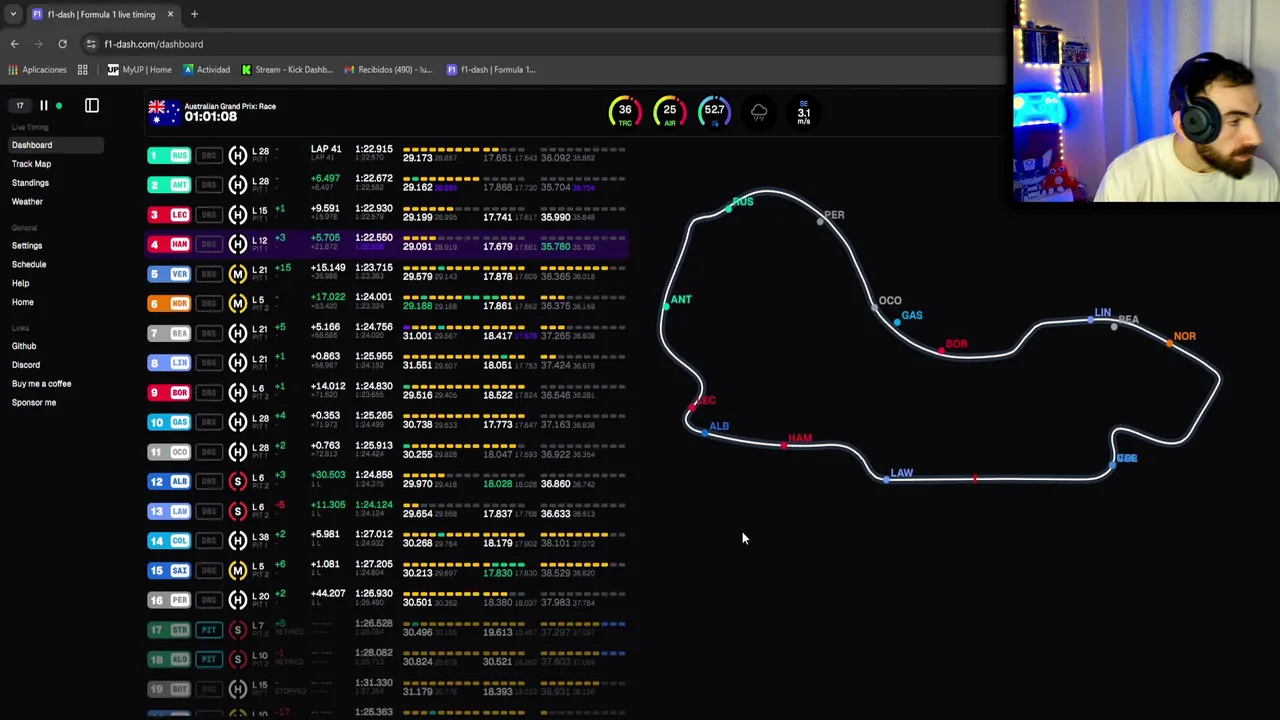Click the hard tyre icon on RUS row
Image resolution: width=1280 pixels, height=720 pixels.
[x=237, y=155]
